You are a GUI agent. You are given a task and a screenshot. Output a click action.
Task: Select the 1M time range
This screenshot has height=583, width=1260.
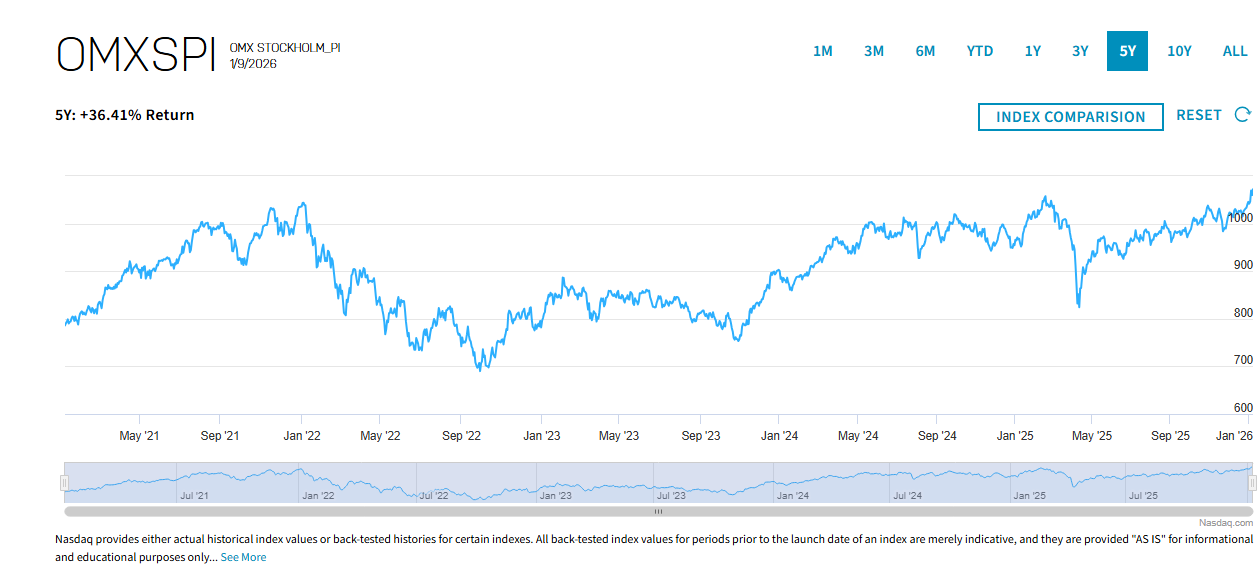tap(822, 51)
